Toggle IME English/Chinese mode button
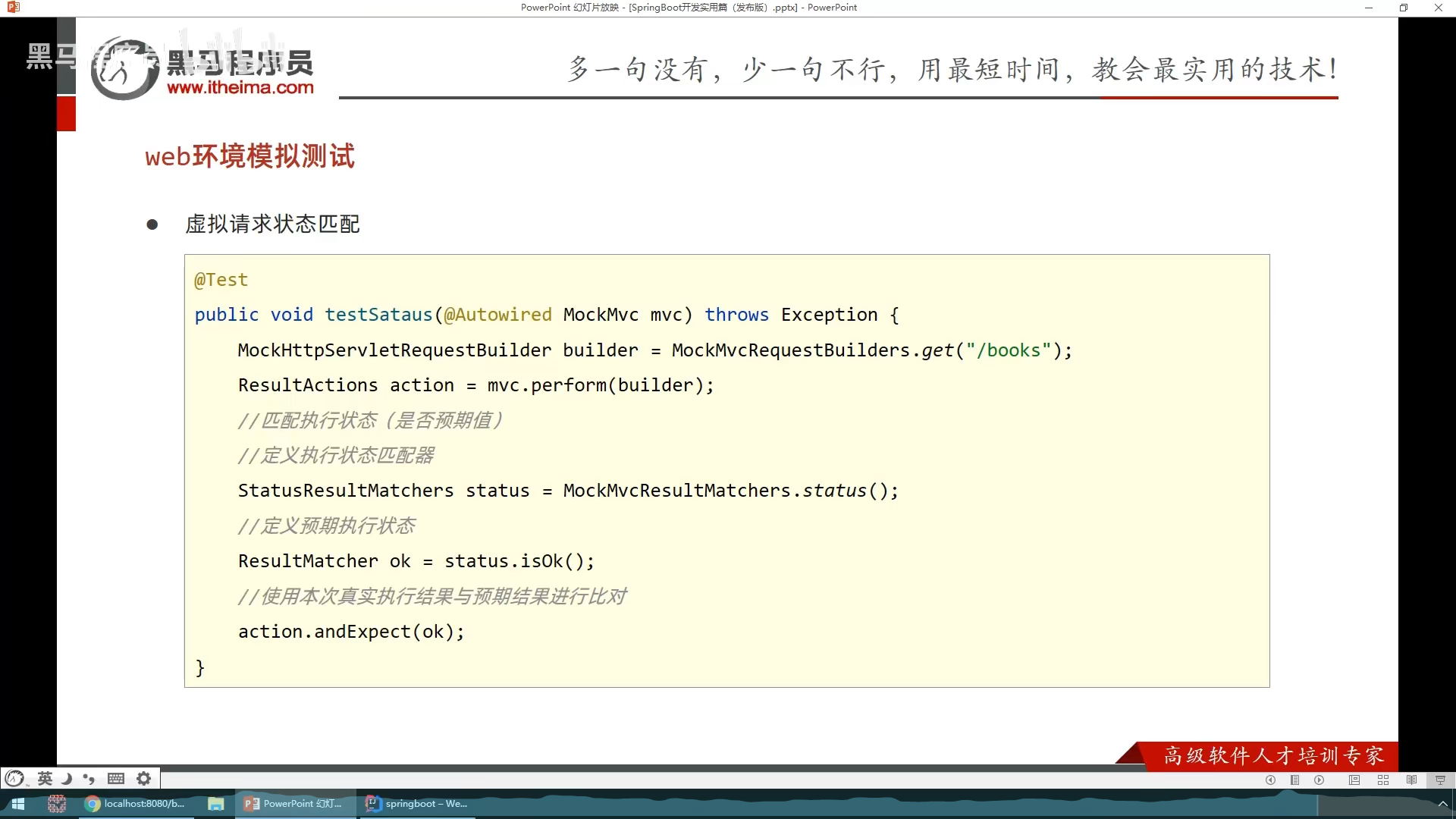The height and width of the screenshot is (819, 1456). point(45,779)
